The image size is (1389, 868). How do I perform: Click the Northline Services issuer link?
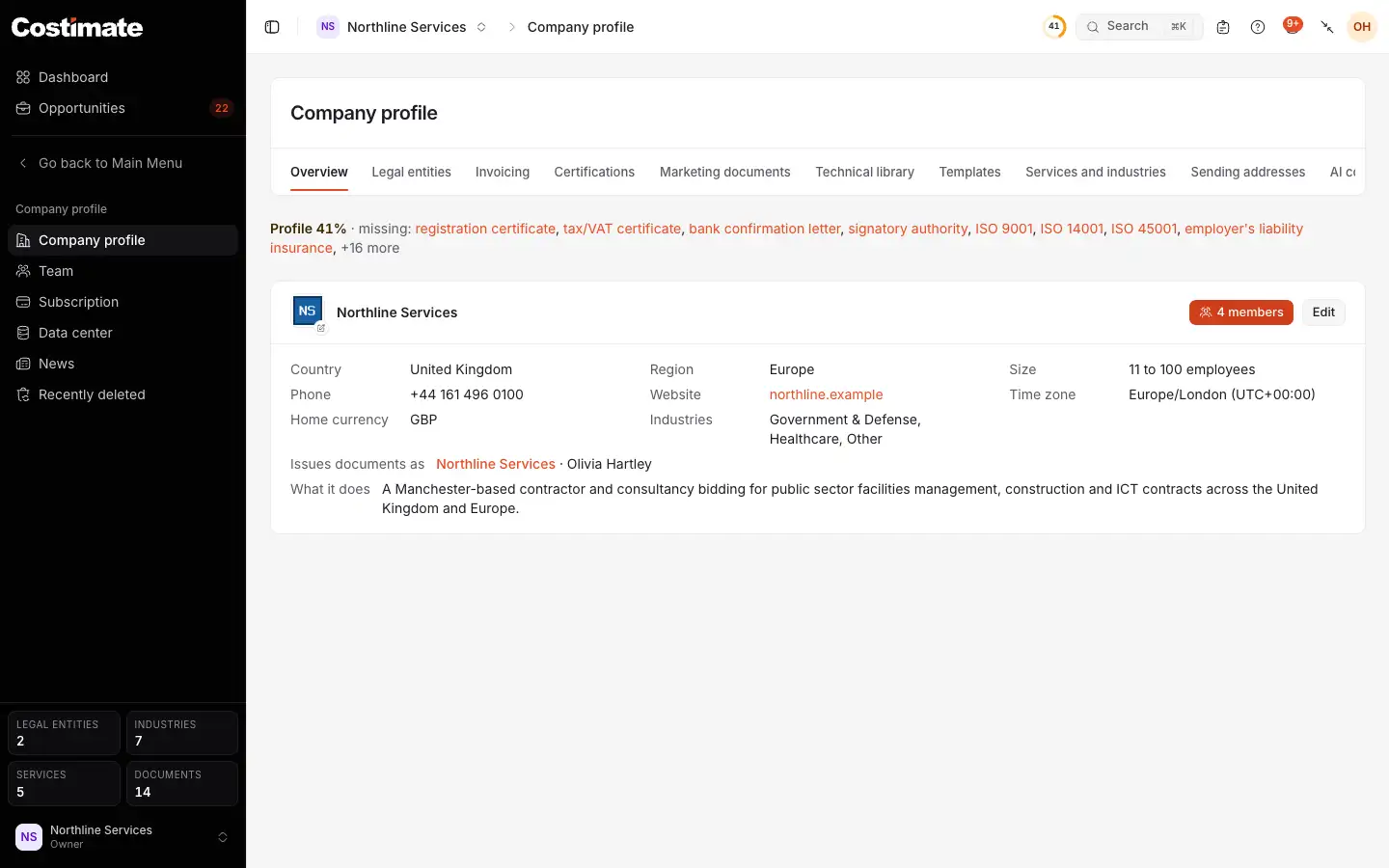pyautogui.click(x=496, y=464)
